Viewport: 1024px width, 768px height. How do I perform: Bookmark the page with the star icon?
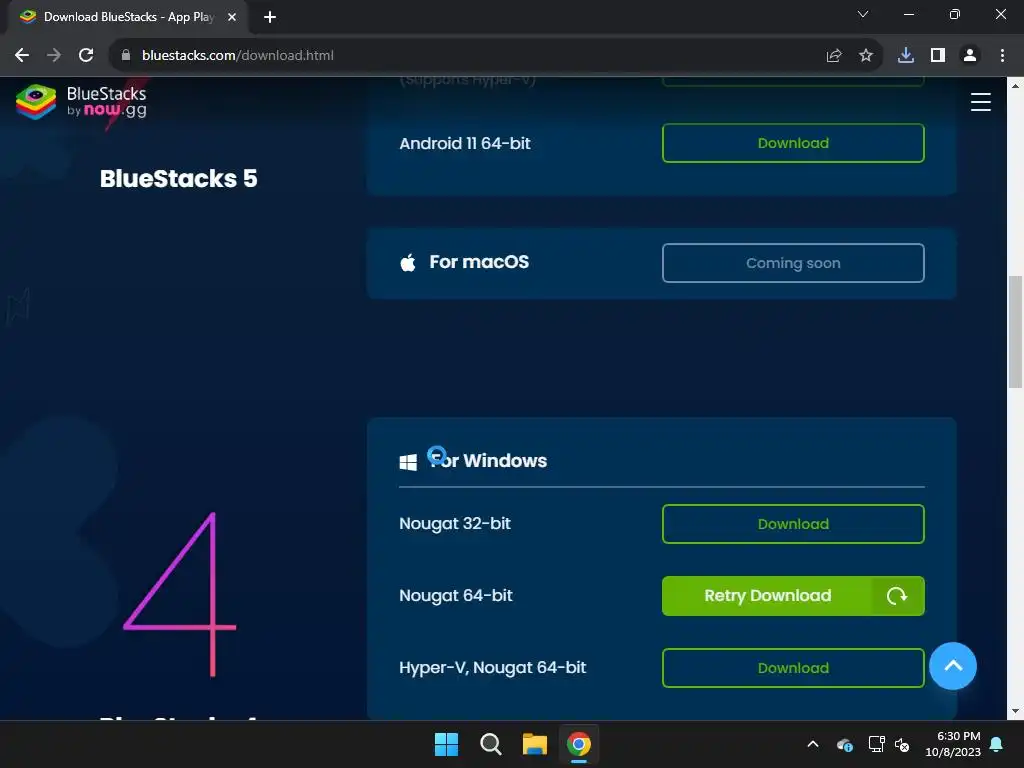pos(866,56)
